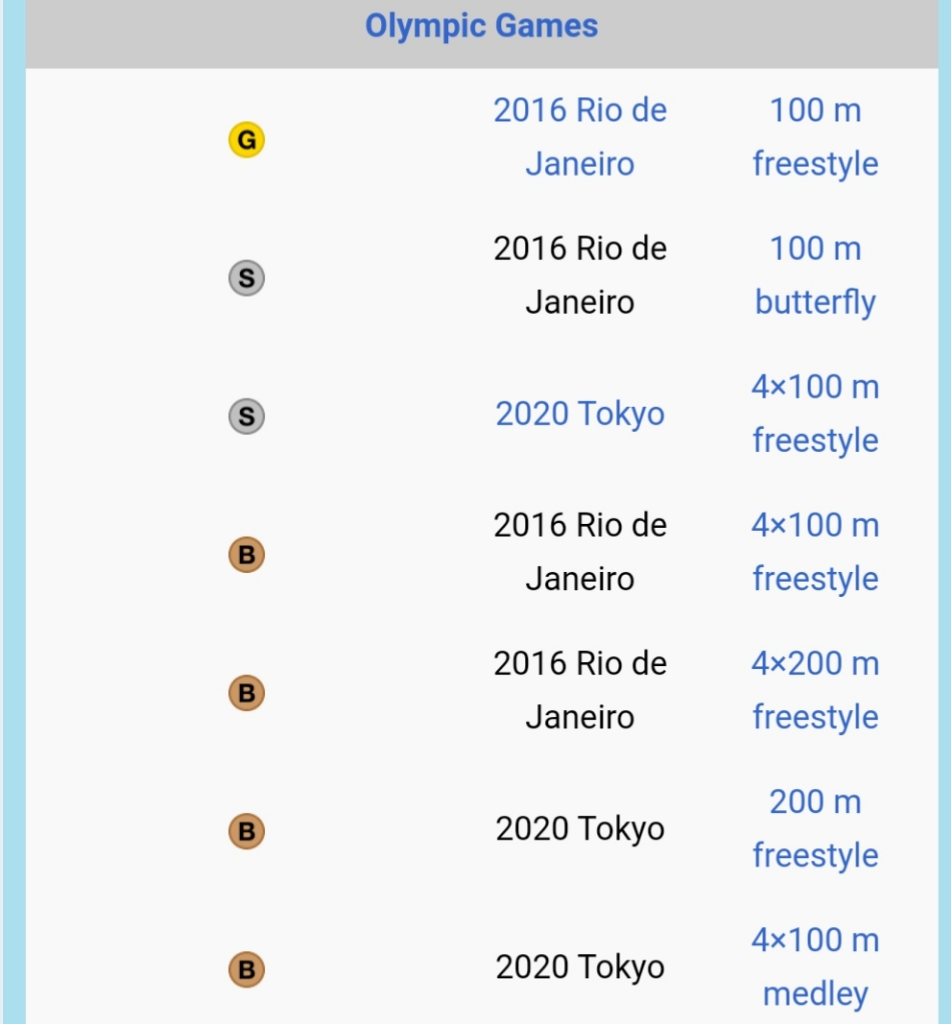Screen dimensions: 951x1024
Task: Click bronze medal icon for 200 m freestyle
Action: (x=246, y=831)
